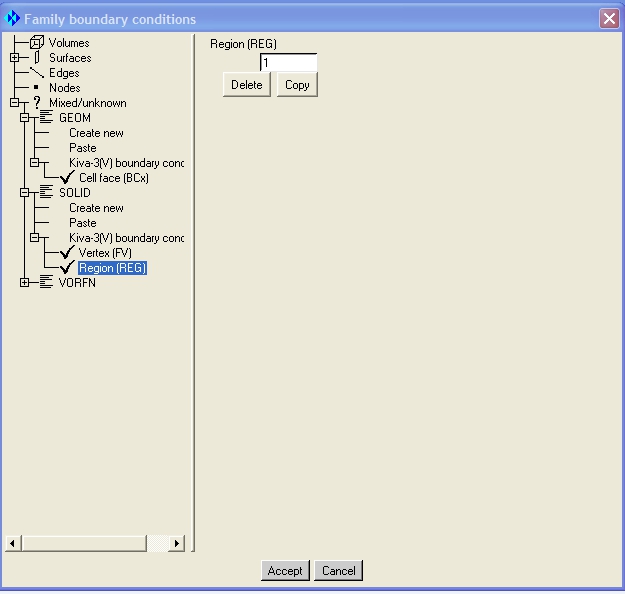Viewport: 625px width, 594px height.
Task: Collapse the Mixed/unknown tree node
Action: tap(15, 103)
